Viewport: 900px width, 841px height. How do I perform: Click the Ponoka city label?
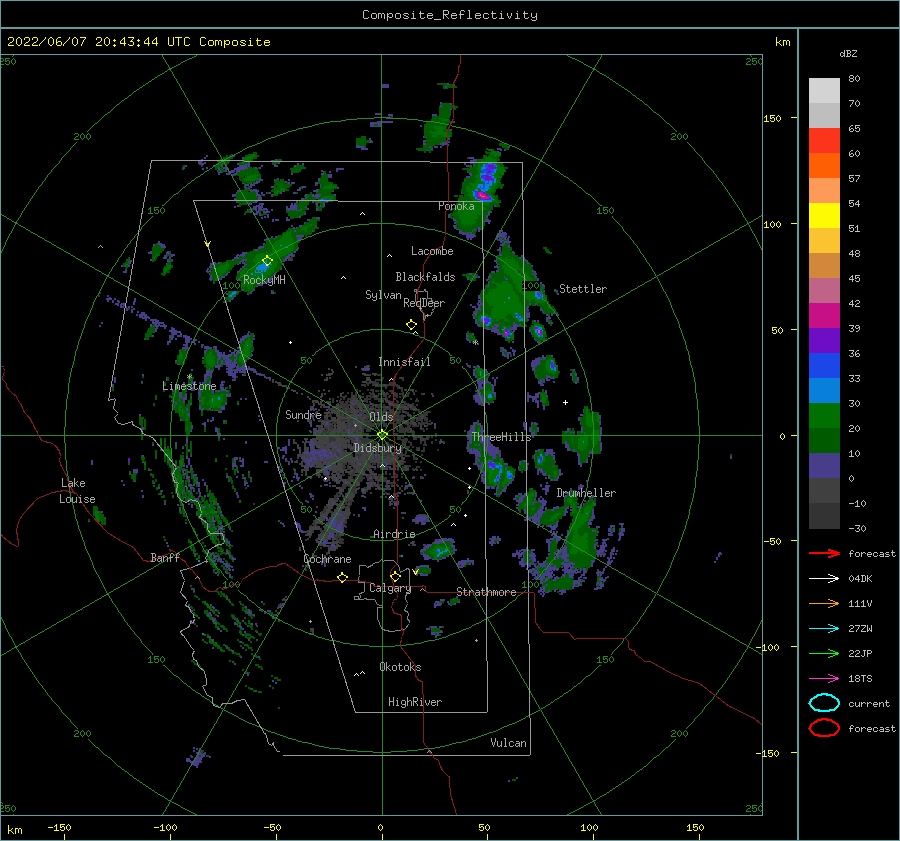[456, 206]
